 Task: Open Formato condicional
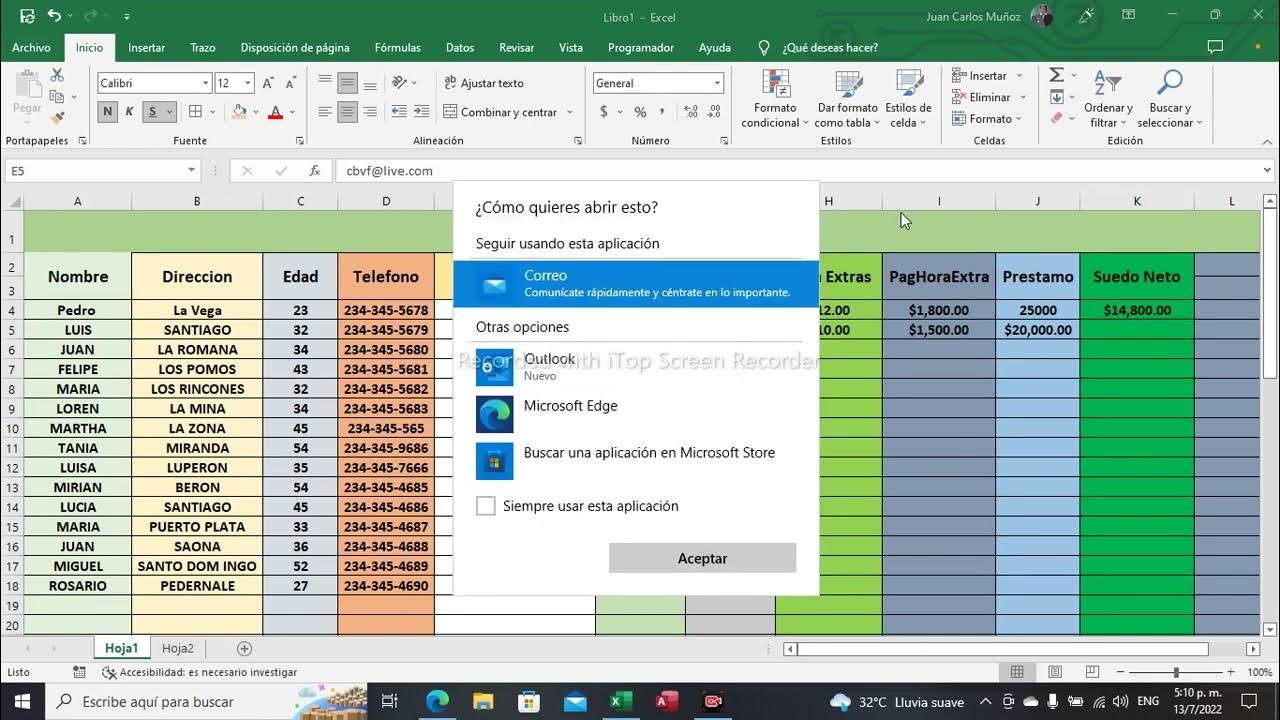775,99
